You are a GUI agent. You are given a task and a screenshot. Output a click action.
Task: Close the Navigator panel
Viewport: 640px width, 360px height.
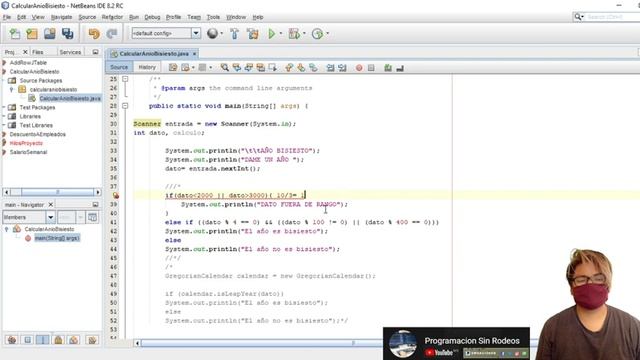click(x=51, y=204)
